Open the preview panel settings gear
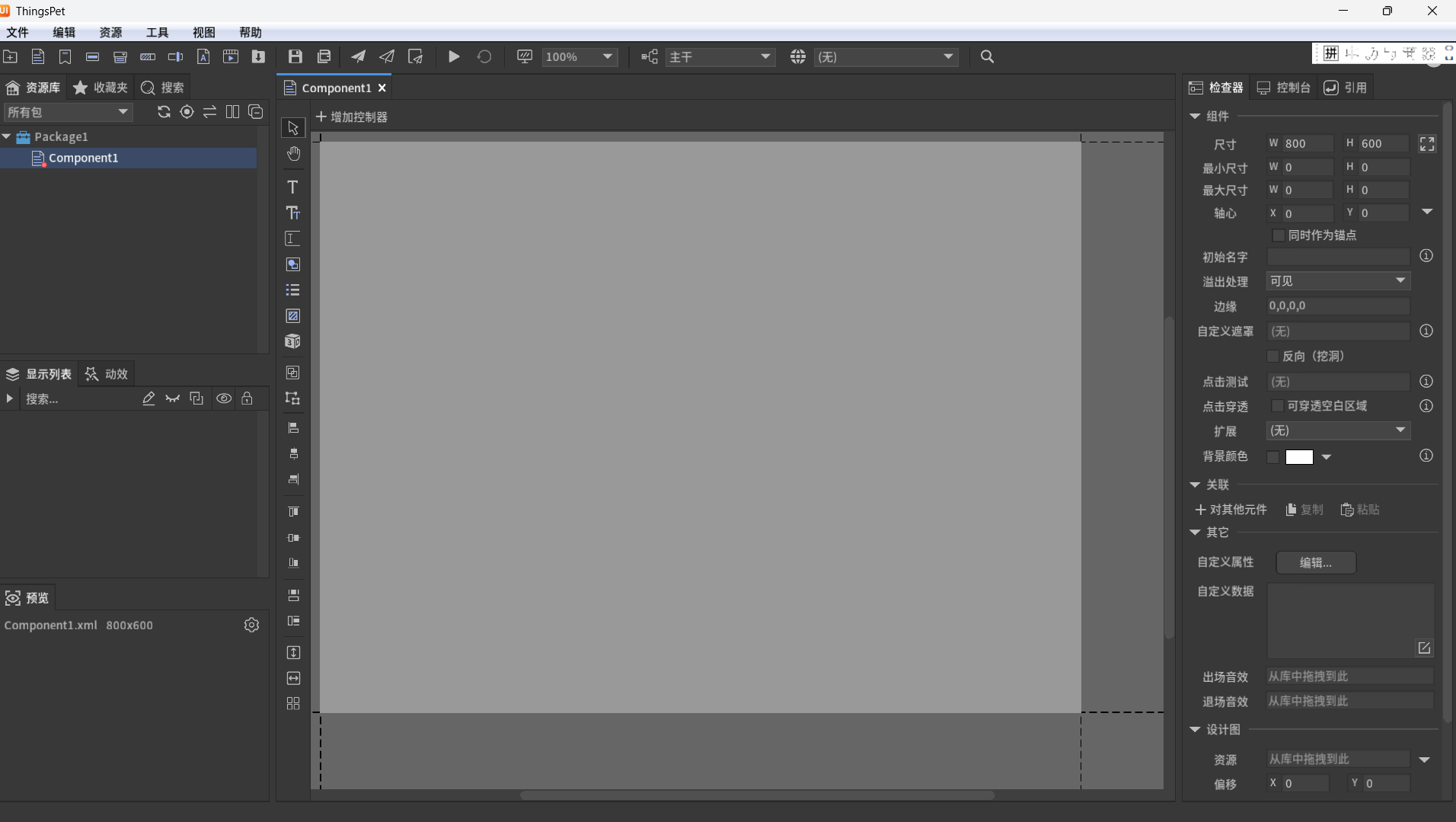Image resolution: width=1456 pixels, height=822 pixels. click(251, 625)
